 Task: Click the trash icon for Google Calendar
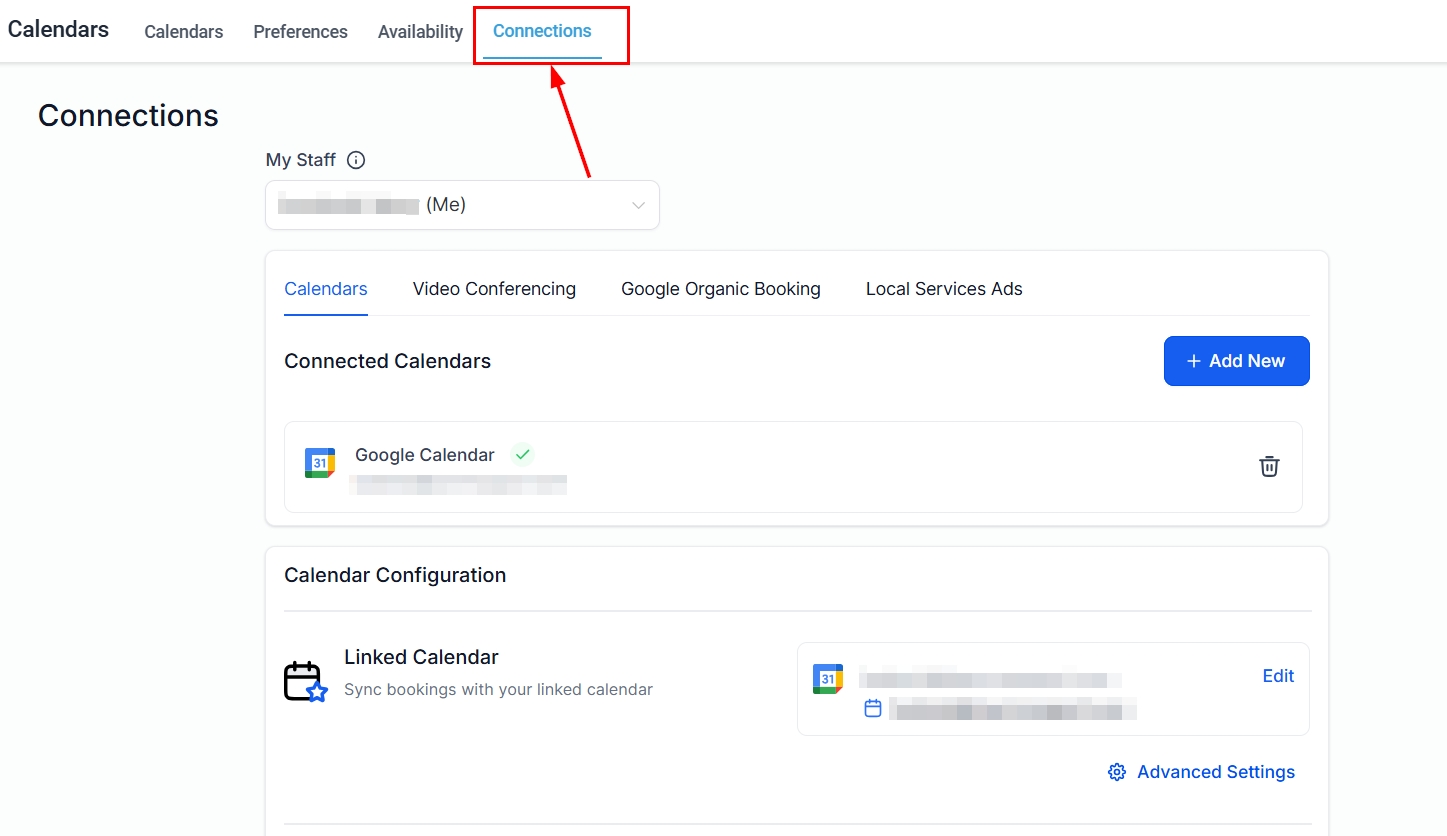click(x=1268, y=466)
